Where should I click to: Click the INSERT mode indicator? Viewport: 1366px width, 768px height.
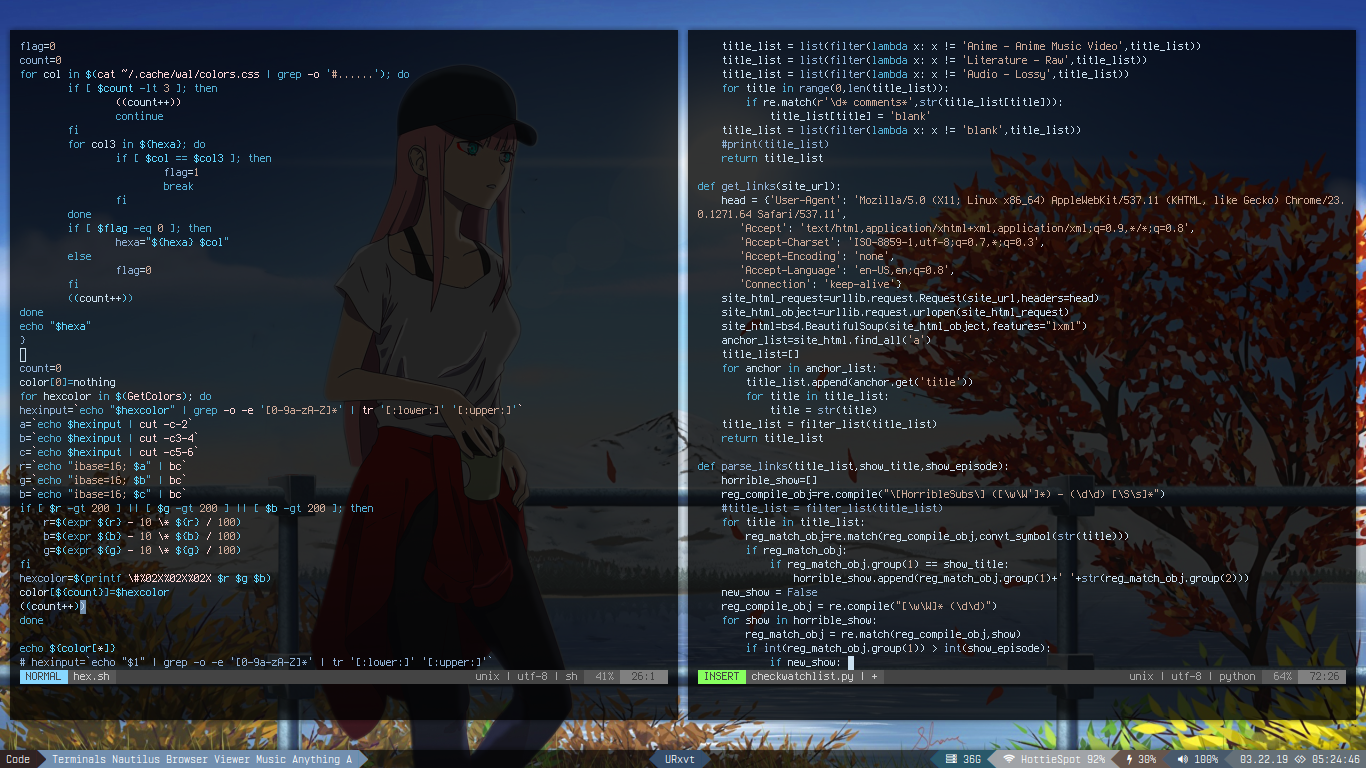click(721, 676)
